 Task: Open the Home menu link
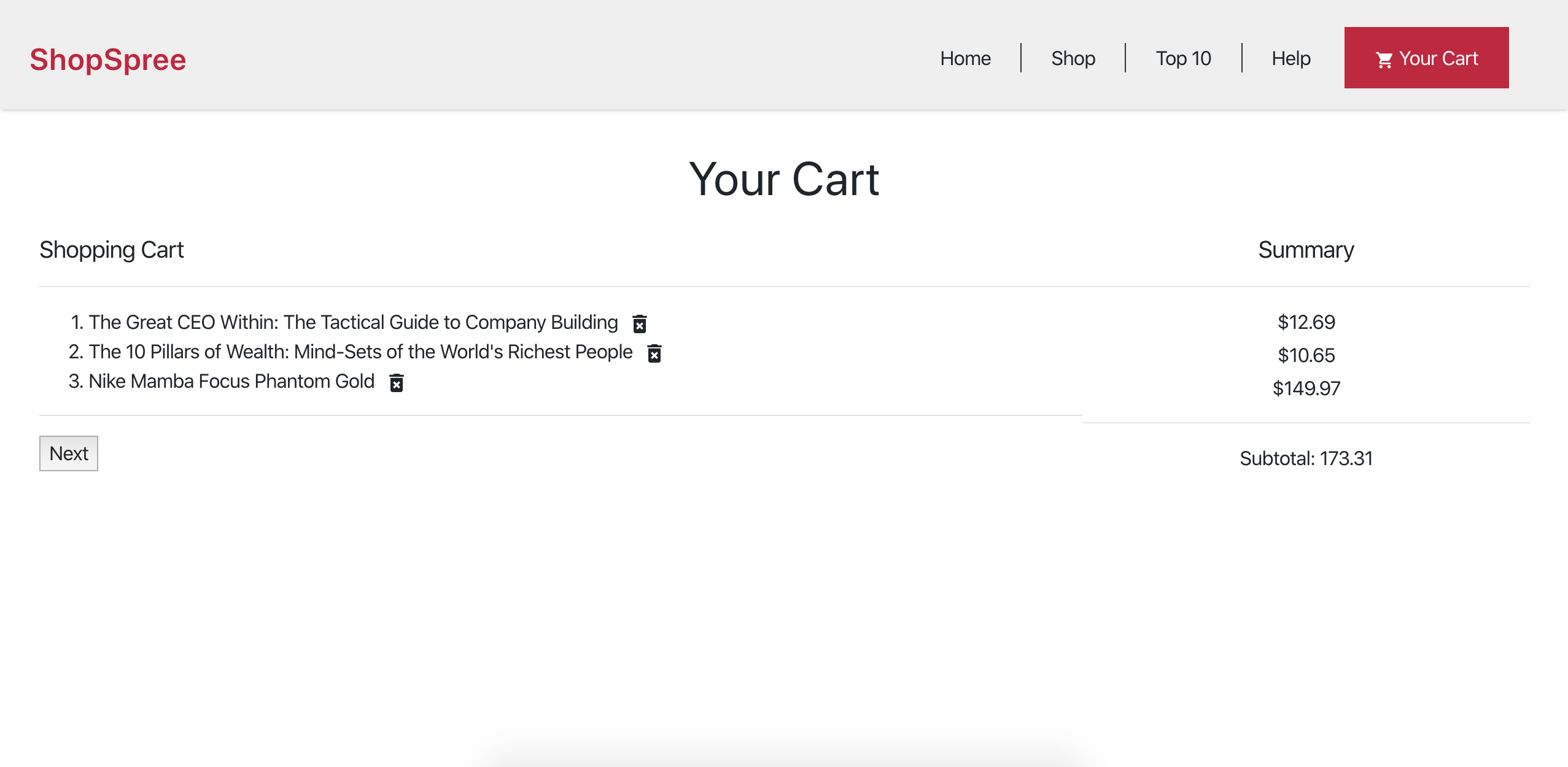point(965,58)
